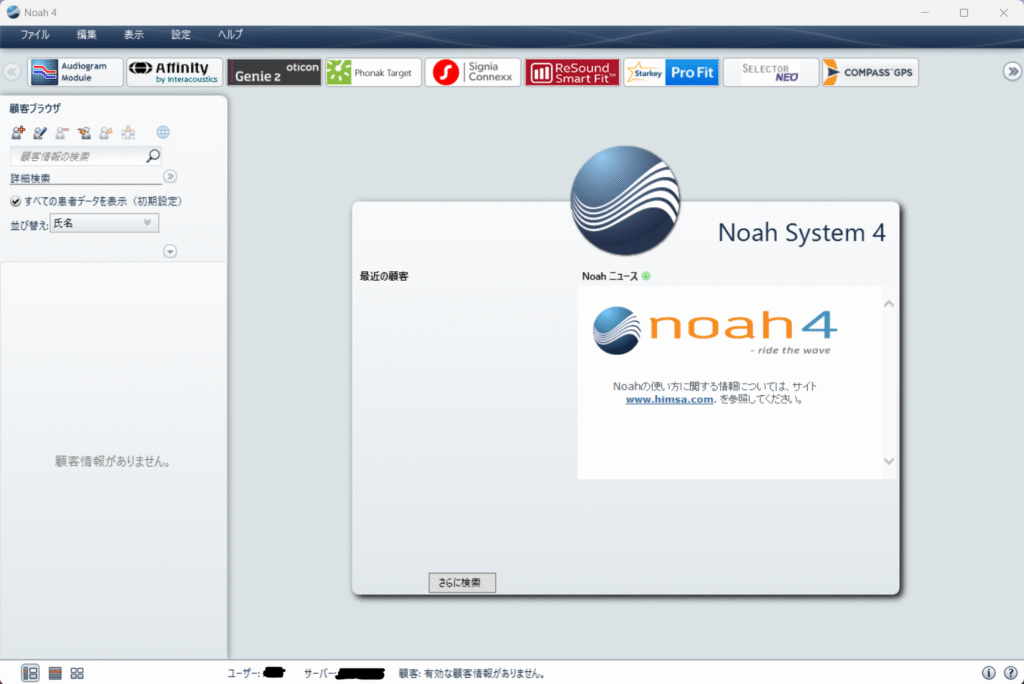1024x684 pixels.
Task: Expand the 詳細検索 advanced search section
Action: (170, 176)
